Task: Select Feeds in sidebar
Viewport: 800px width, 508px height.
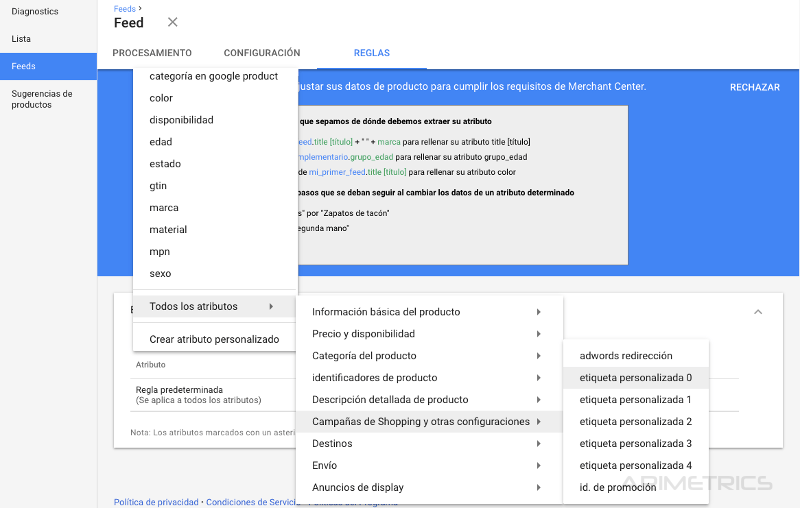Action: tap(48, 66)
